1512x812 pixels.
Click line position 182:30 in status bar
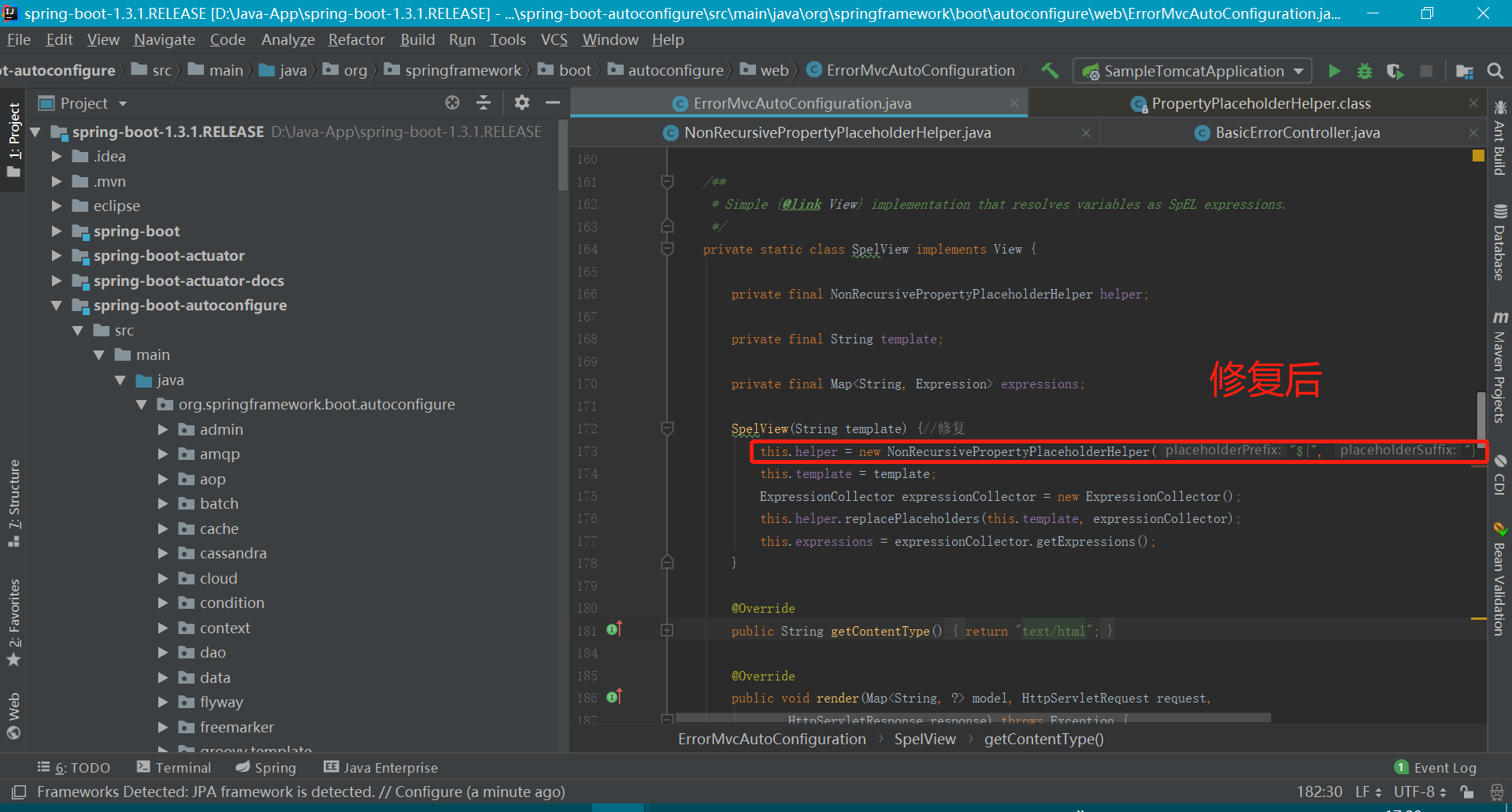(1319, 792)
